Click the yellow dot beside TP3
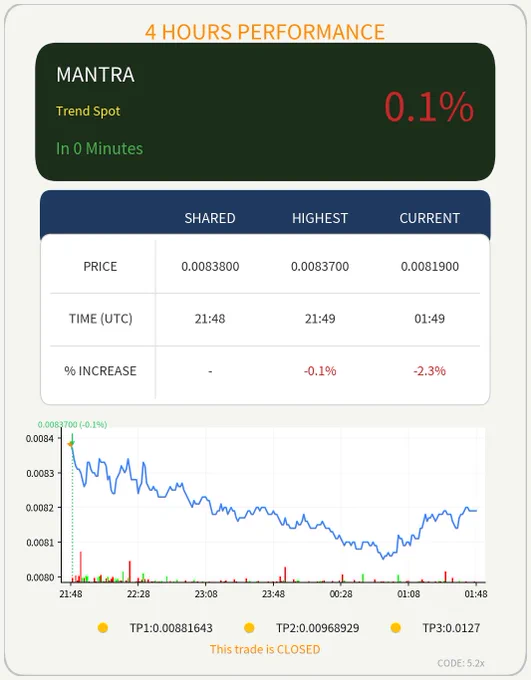 (395, 628)
